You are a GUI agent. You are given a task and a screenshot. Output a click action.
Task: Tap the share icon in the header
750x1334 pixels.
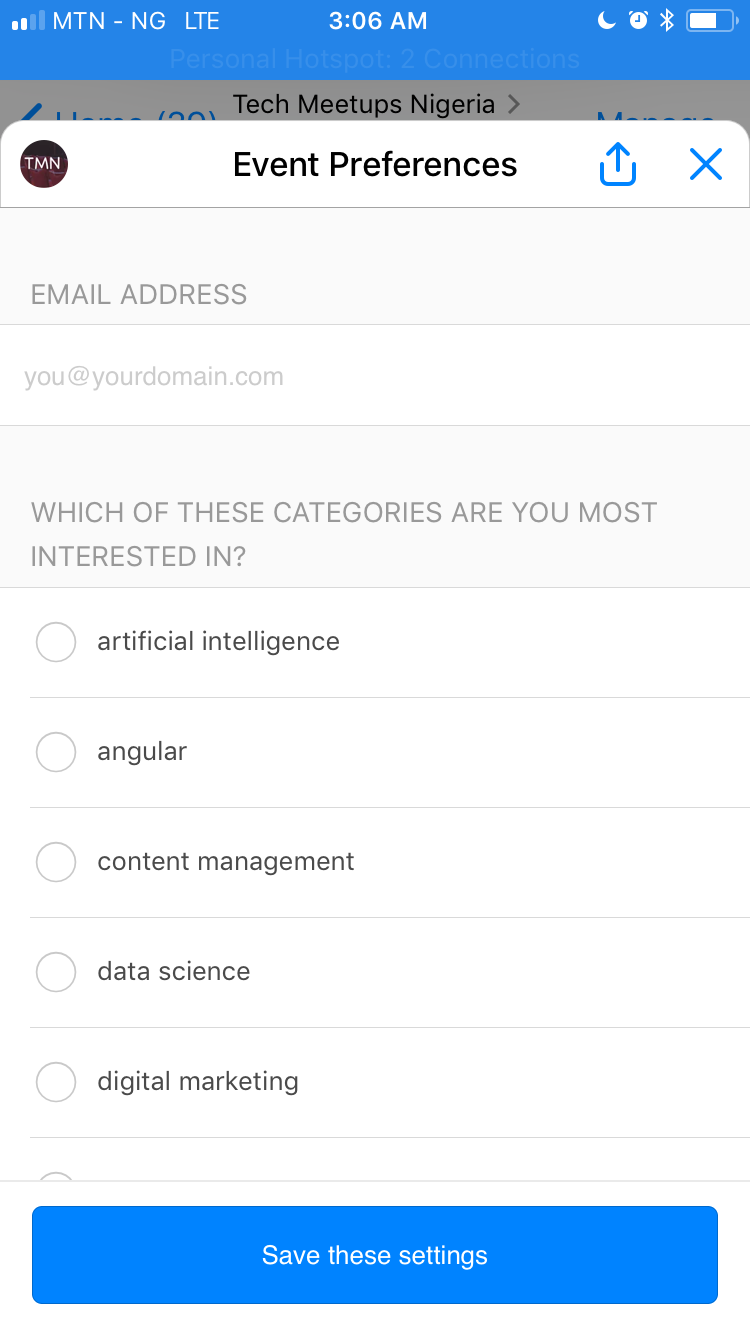pos(618,164)
